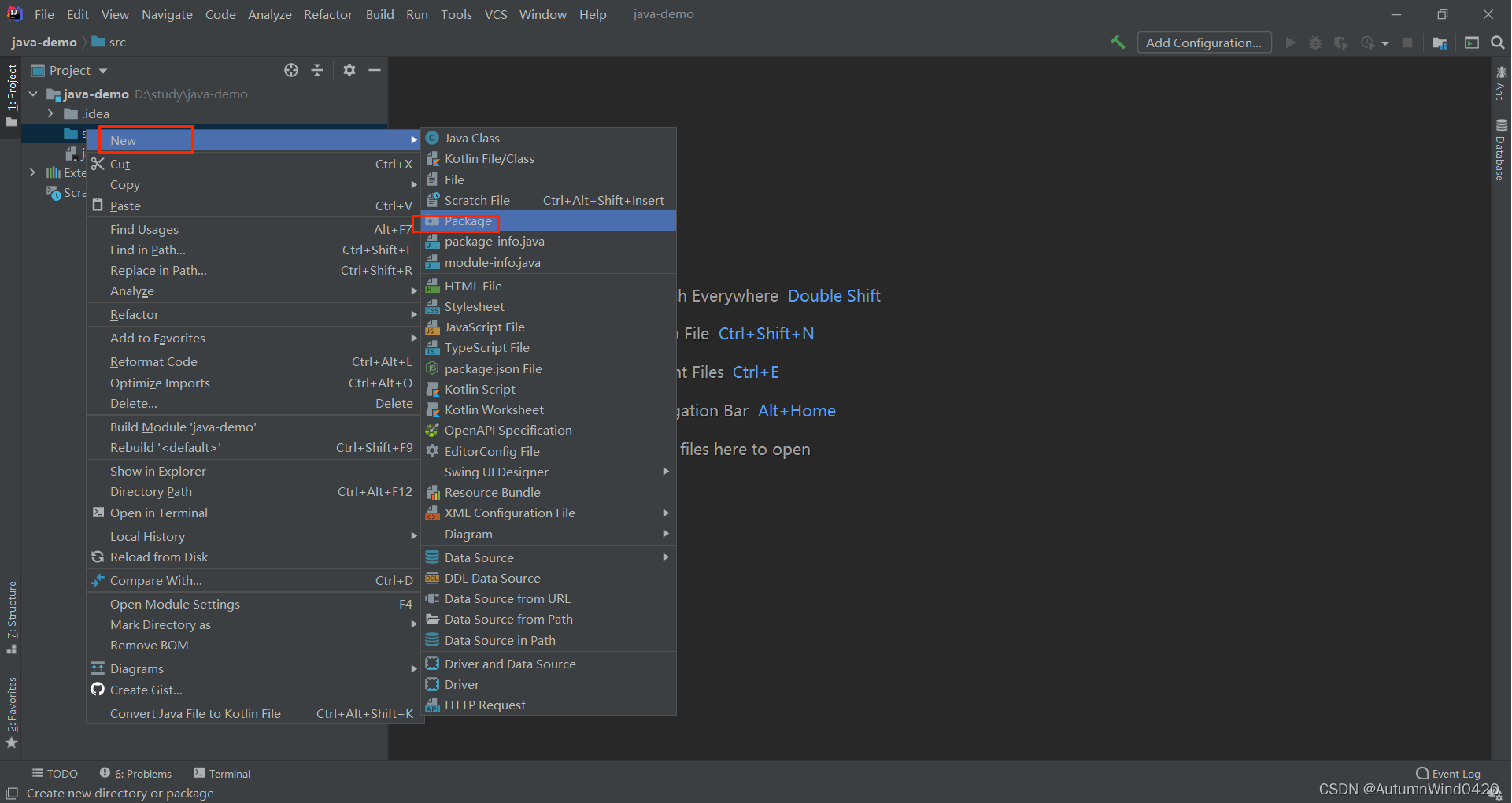Click java-demo breadcrumb in navigation bar

(x=44, y=43)
